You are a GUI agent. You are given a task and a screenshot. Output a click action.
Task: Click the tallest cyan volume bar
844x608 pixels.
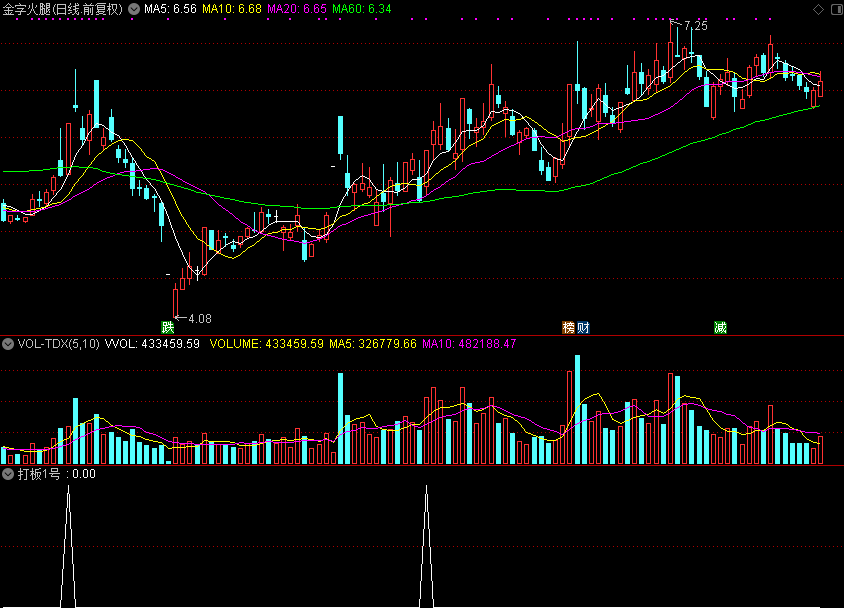pyautogui.click(x=578, y=409)
